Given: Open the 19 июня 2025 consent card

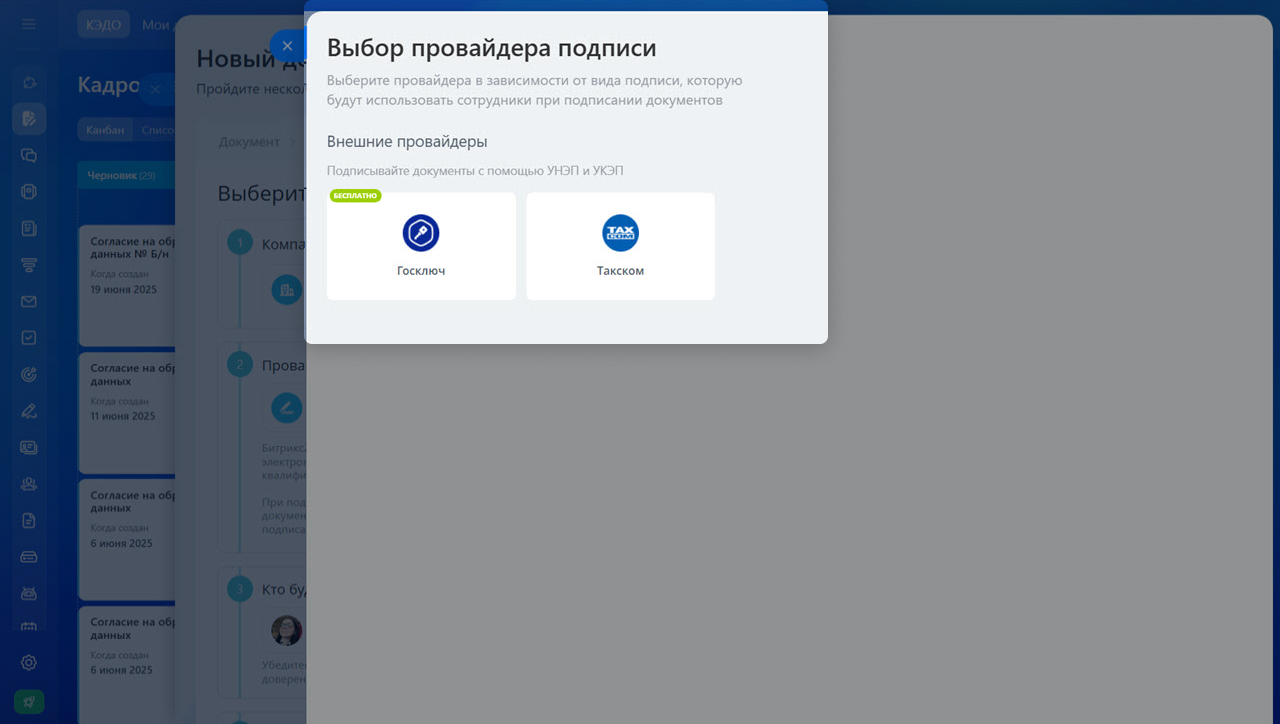Looking at the screenshot, I should tap(127, 285).
